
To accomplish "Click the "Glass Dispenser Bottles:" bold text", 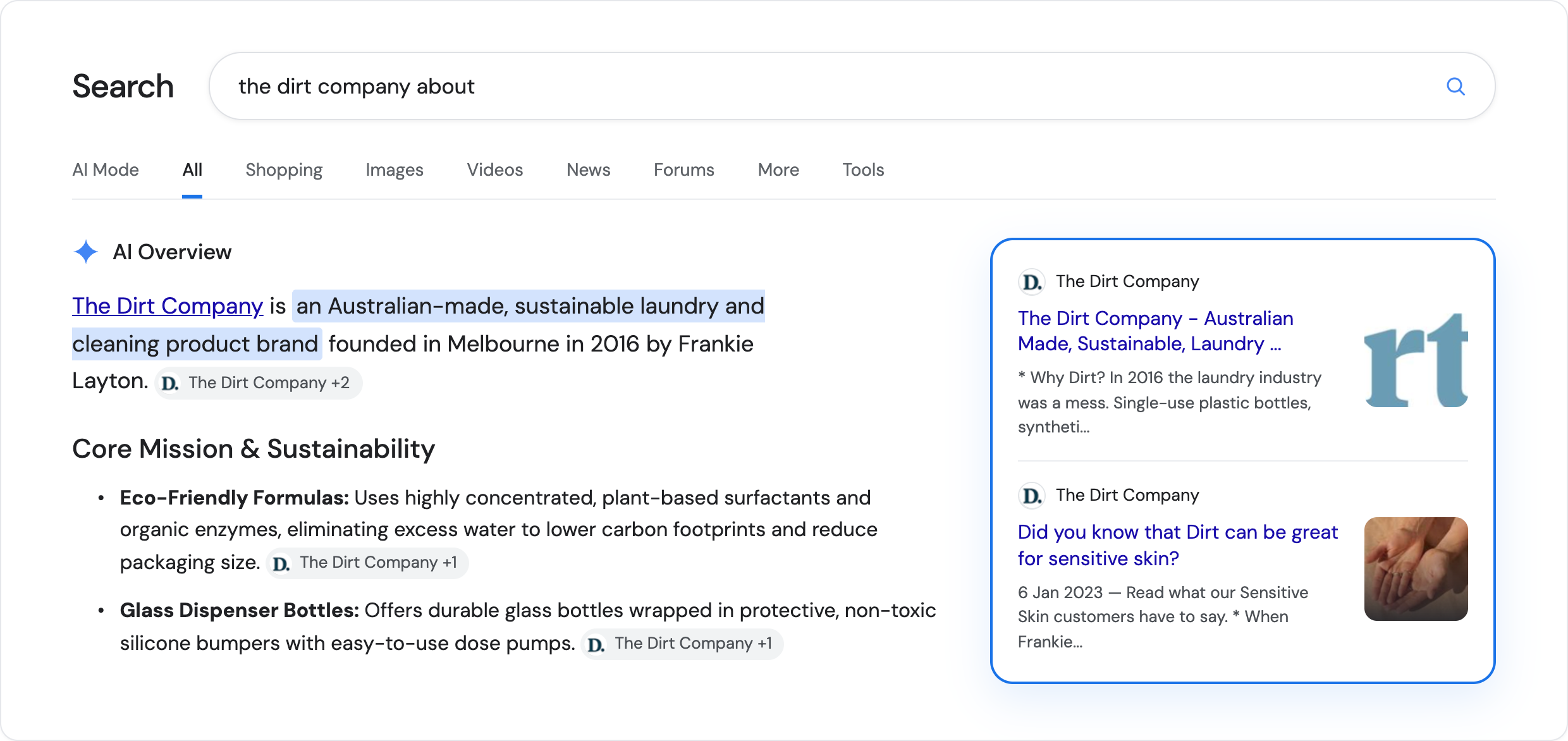I will [x=240, y=610].
